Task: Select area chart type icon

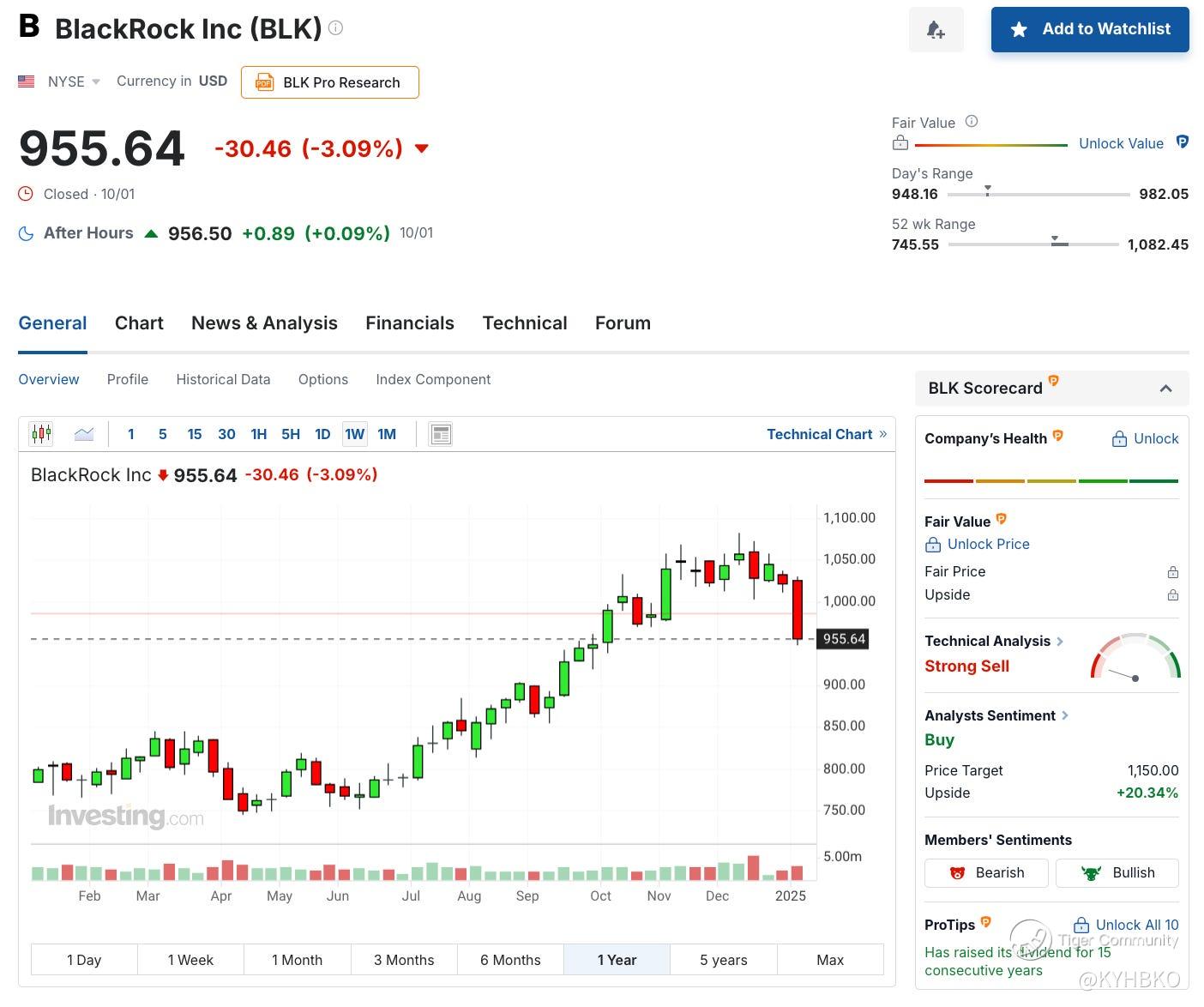Action: (84, 434)
